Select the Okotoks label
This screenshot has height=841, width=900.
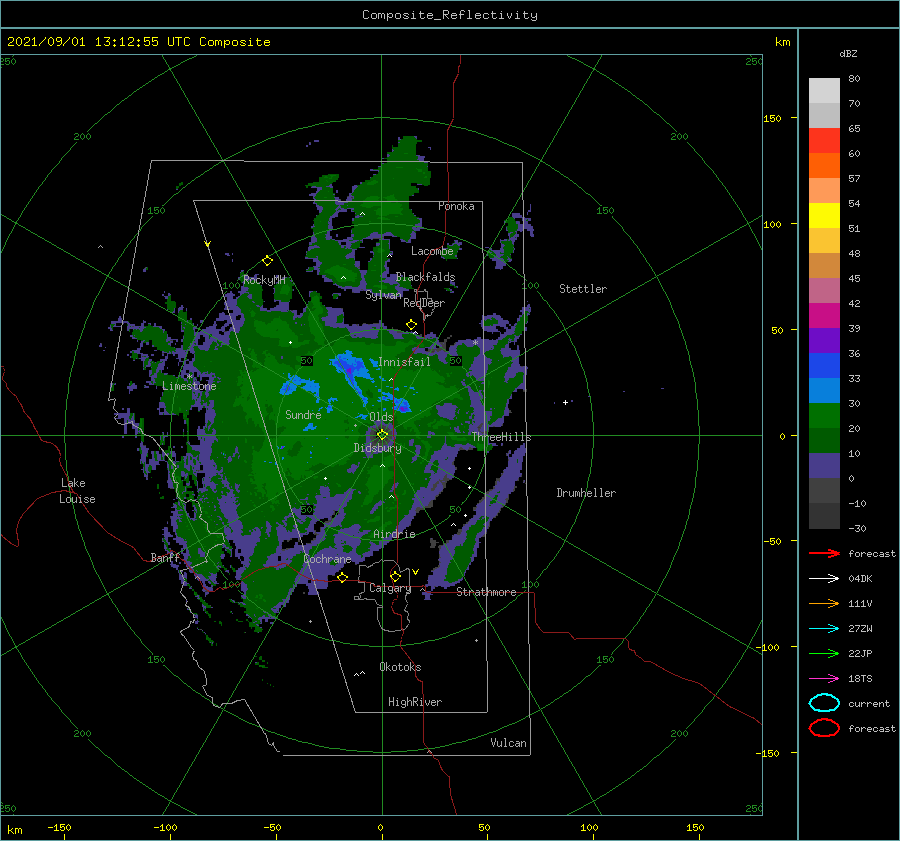point(400,667)
